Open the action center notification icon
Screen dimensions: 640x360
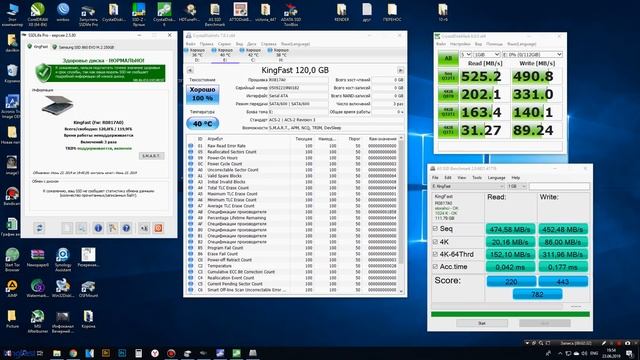click(629, 353)
